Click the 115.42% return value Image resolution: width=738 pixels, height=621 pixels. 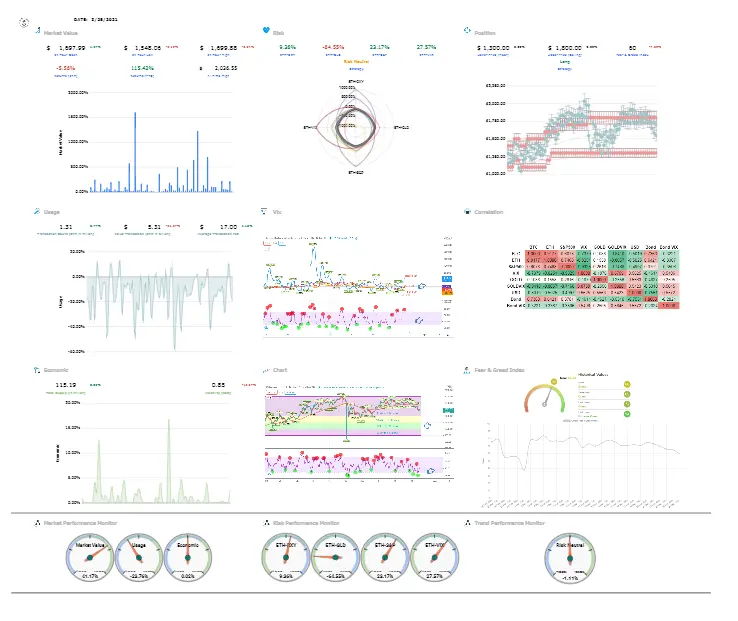(142, 68)
